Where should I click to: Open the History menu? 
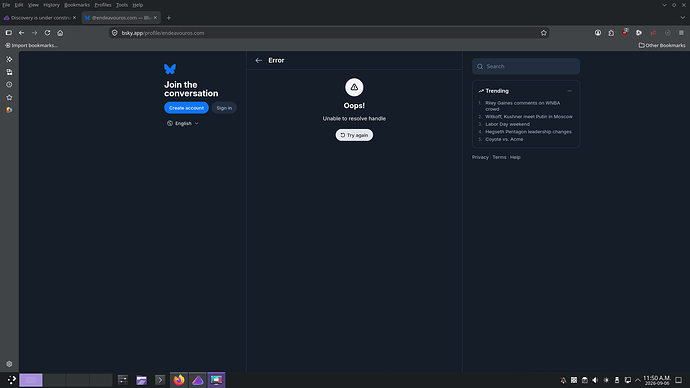pos(51,5)
